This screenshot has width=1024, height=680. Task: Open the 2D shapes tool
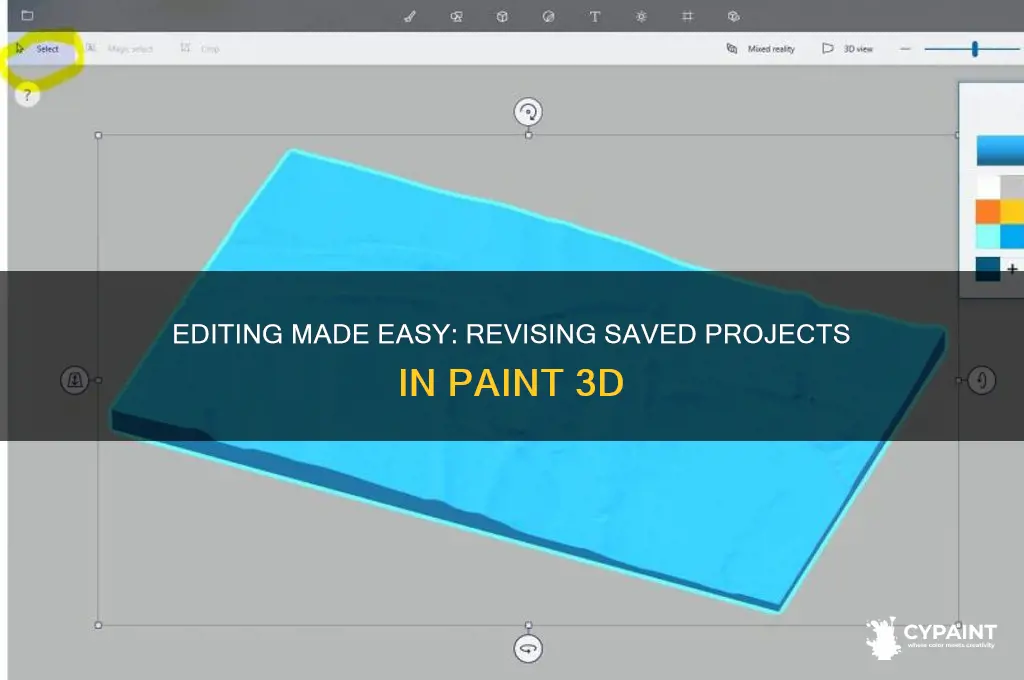click(456, 16)
